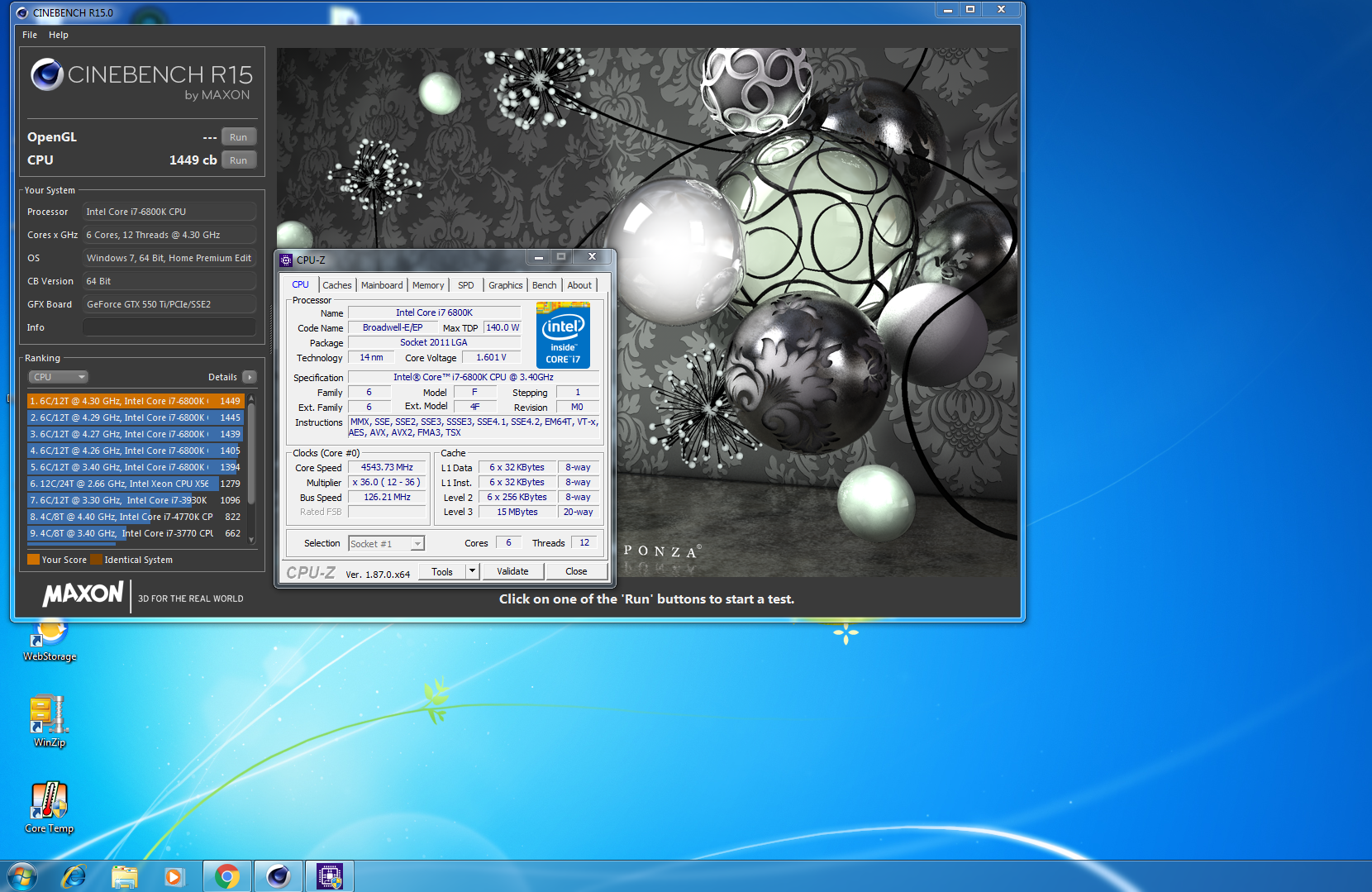1372x892 pixels.
Task: Open the CPU ranking type dropdown
Action: click(x=59, y=377)
